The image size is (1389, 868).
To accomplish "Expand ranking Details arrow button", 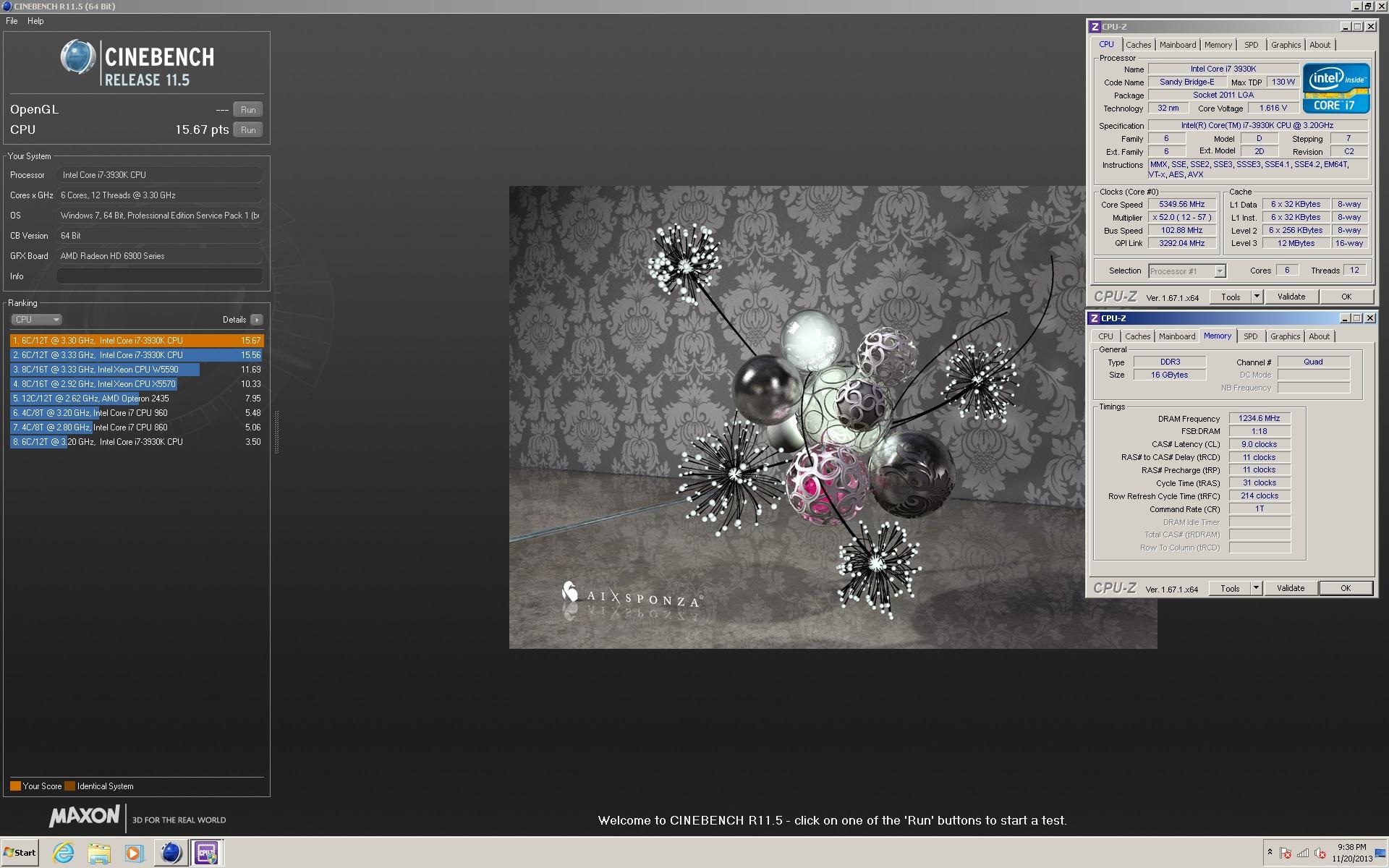I will [257, 320].
